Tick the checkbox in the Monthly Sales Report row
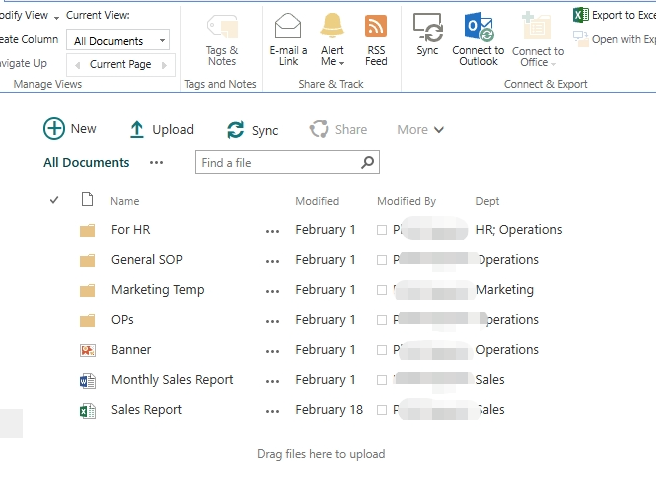This screenshot has width=656, height=479. (x=382, y=380)
